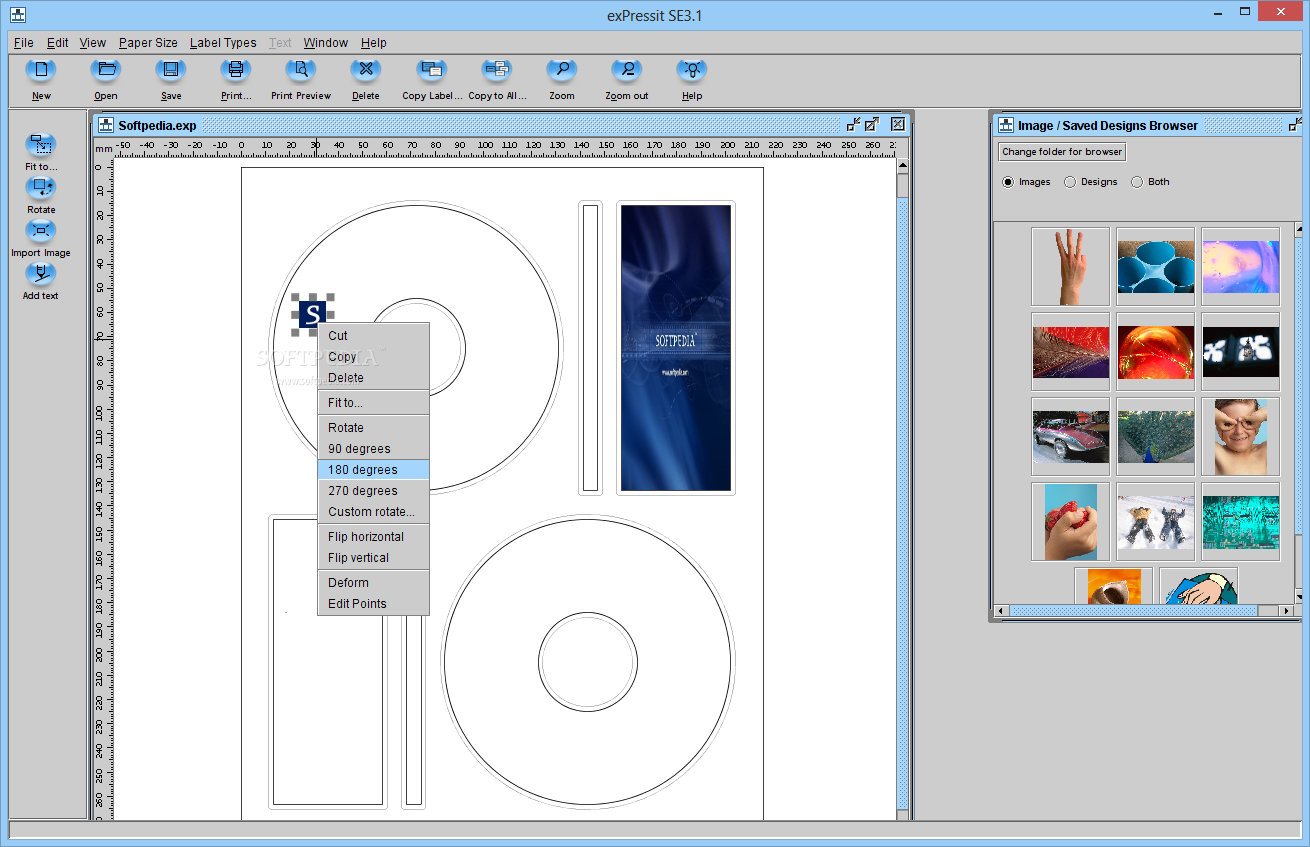
Task: Open the Label Types menu
Action: [223, 43]
